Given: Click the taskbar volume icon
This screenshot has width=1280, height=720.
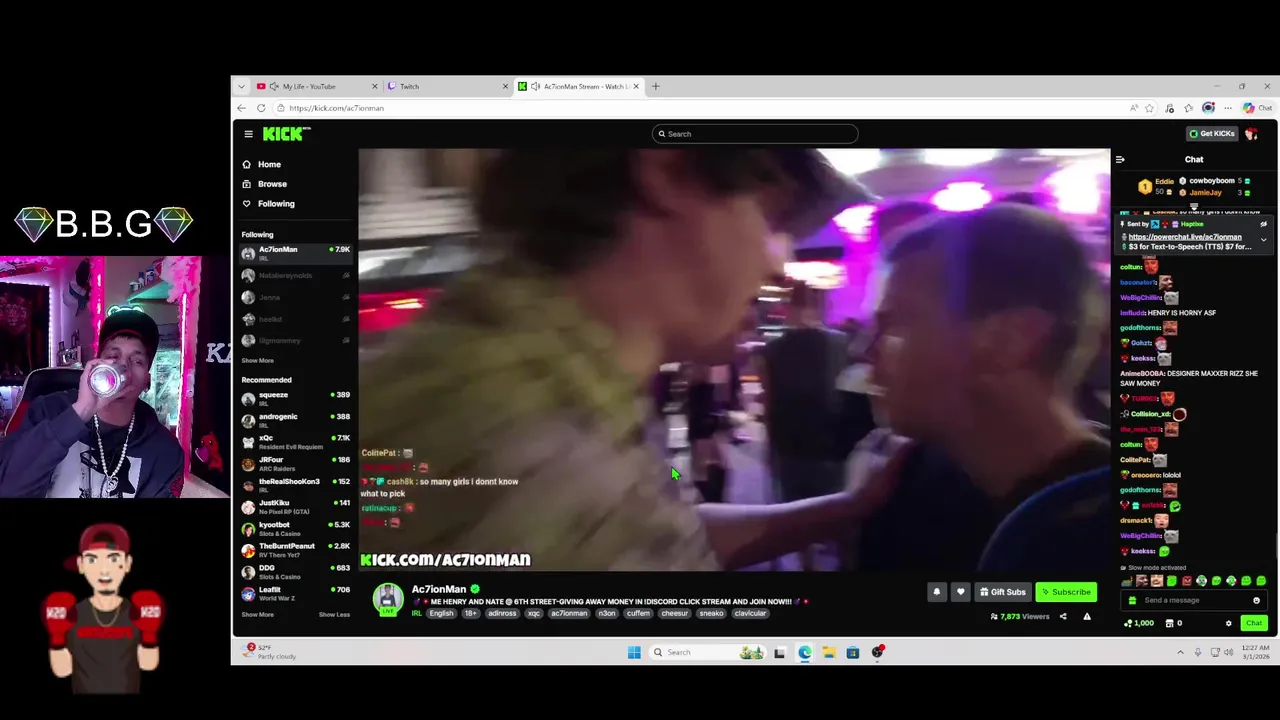Looking at the screenshot, I should (1229, 652).
